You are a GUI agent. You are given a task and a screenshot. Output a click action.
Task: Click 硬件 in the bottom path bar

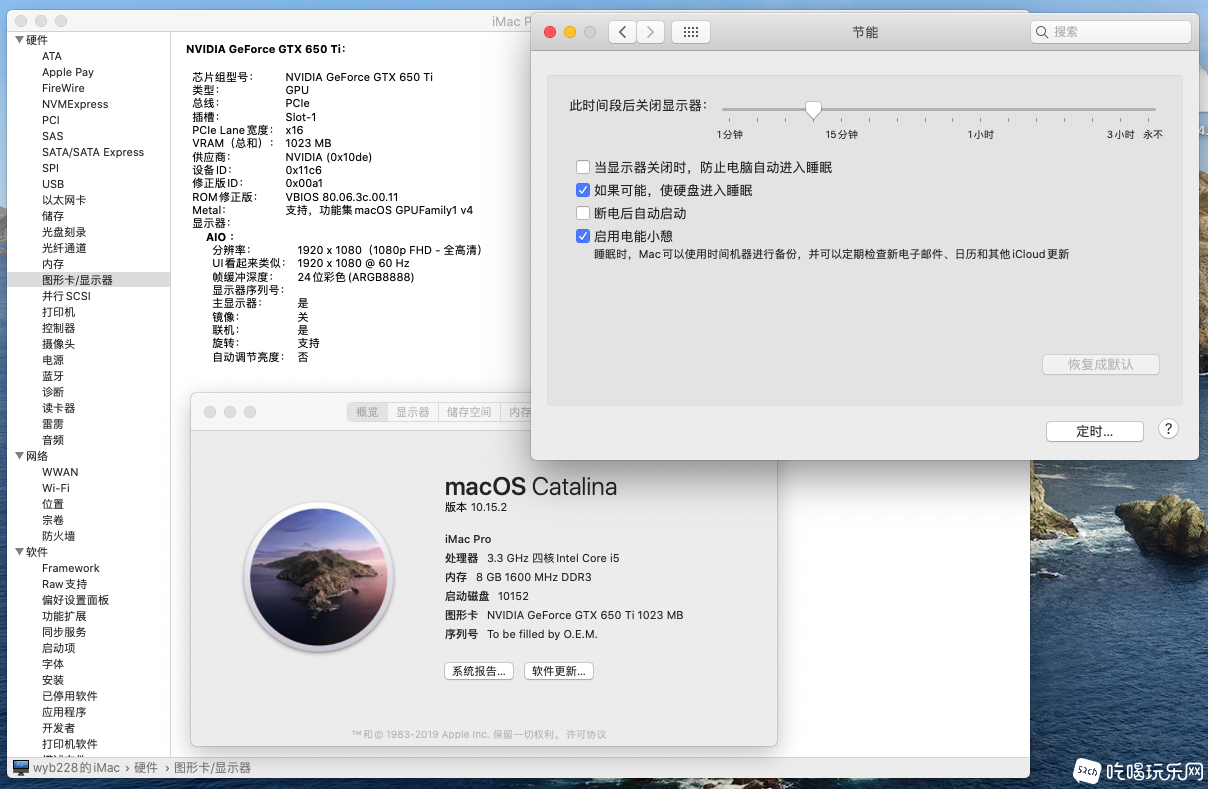tap(146, 768)
